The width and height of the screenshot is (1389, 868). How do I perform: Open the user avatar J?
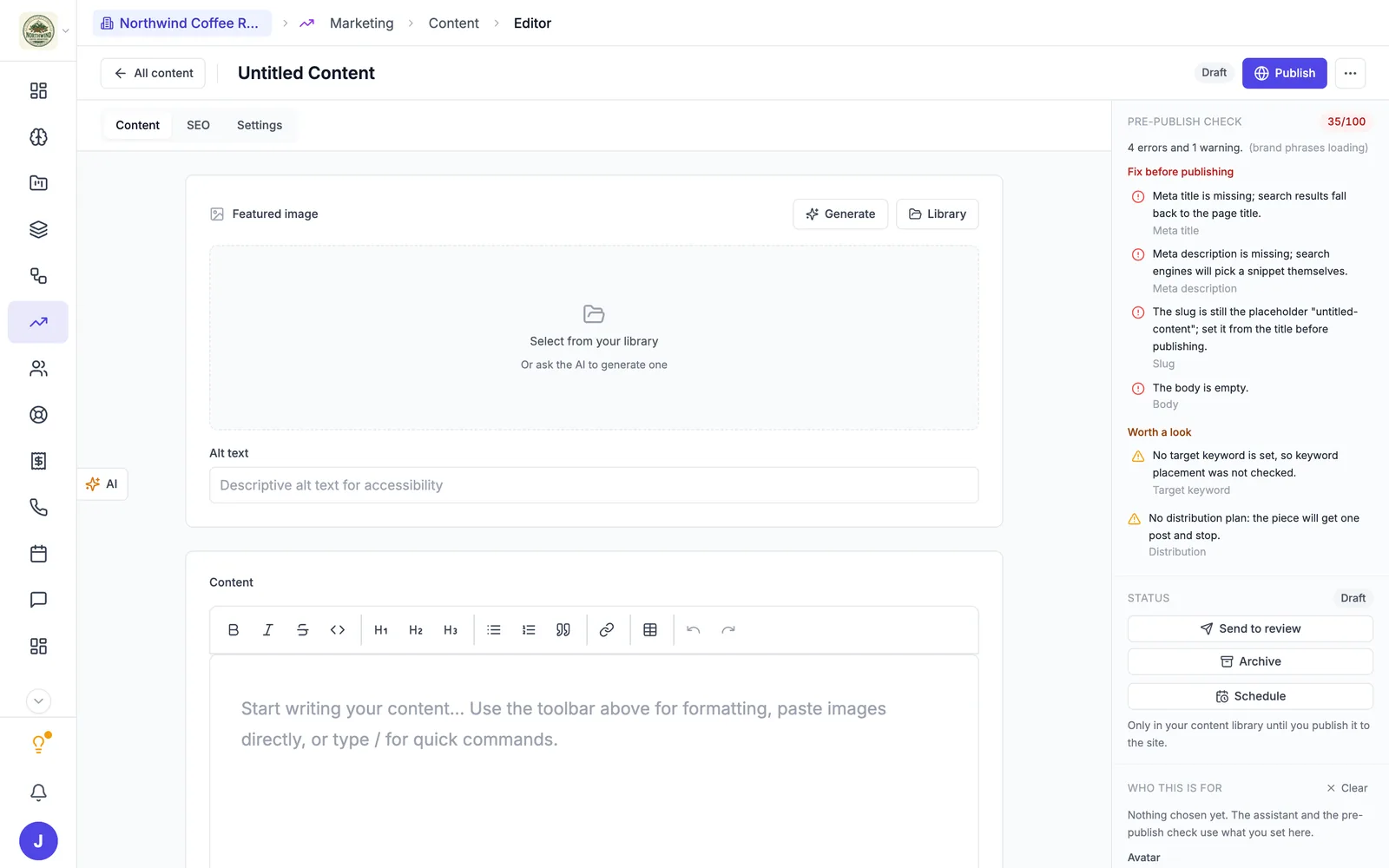[x=38, y=841]
